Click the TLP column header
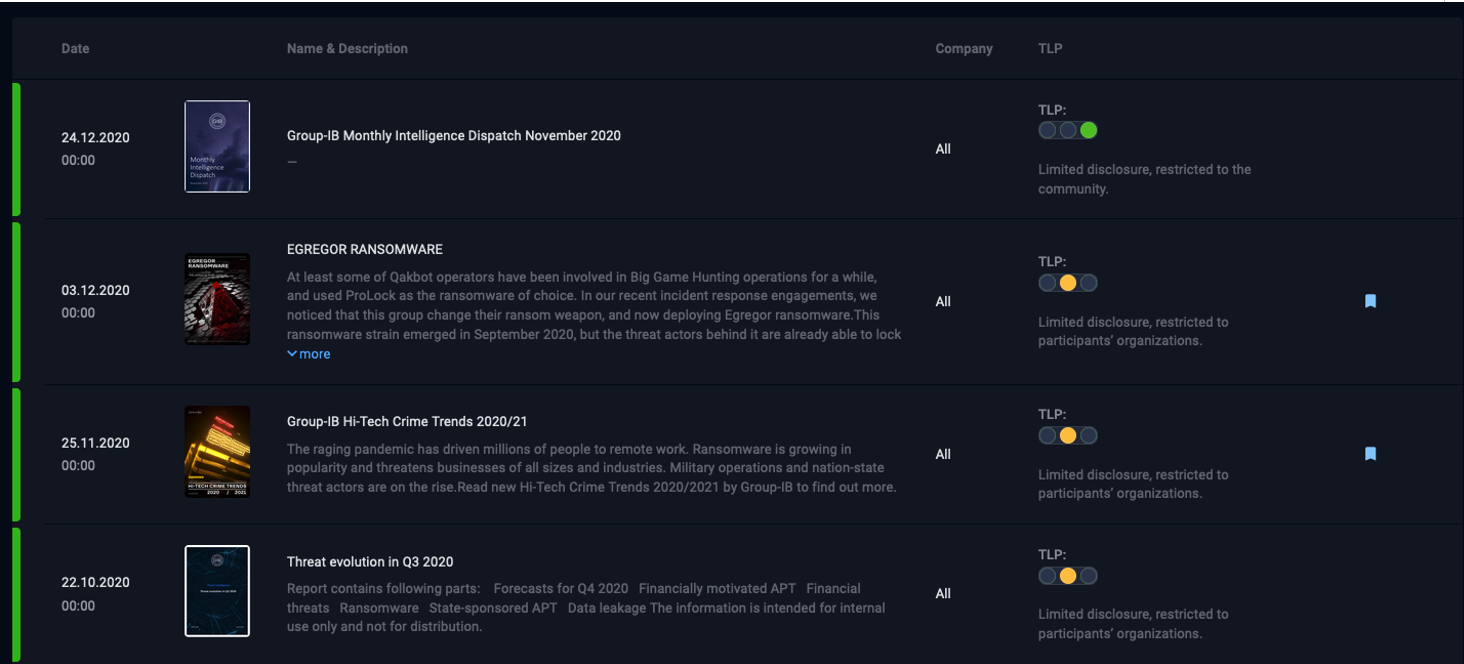Screen dimensions: 1464x664 pos(1050,48)
